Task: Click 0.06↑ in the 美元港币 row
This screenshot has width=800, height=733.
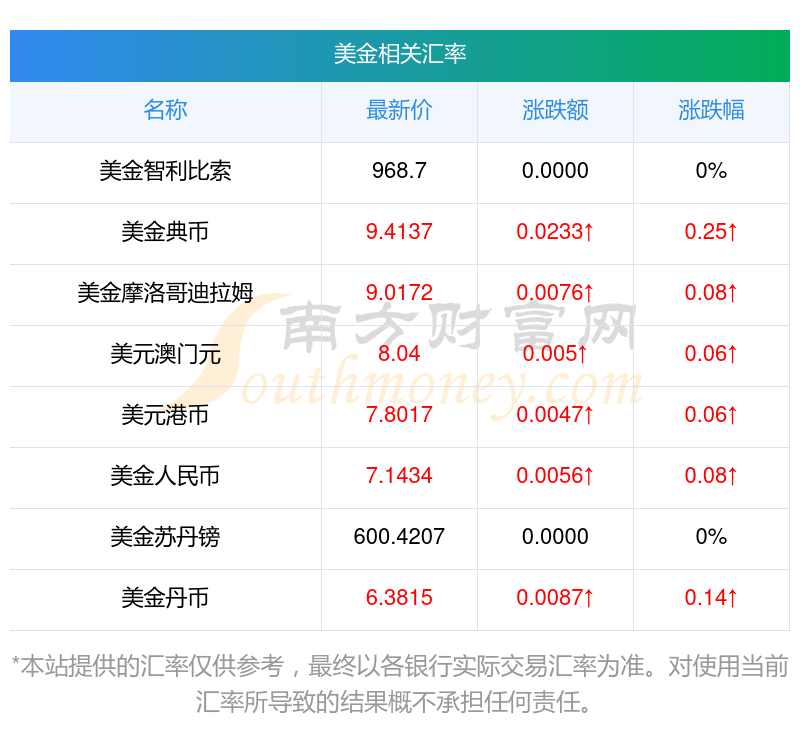Action: point(711,415)
